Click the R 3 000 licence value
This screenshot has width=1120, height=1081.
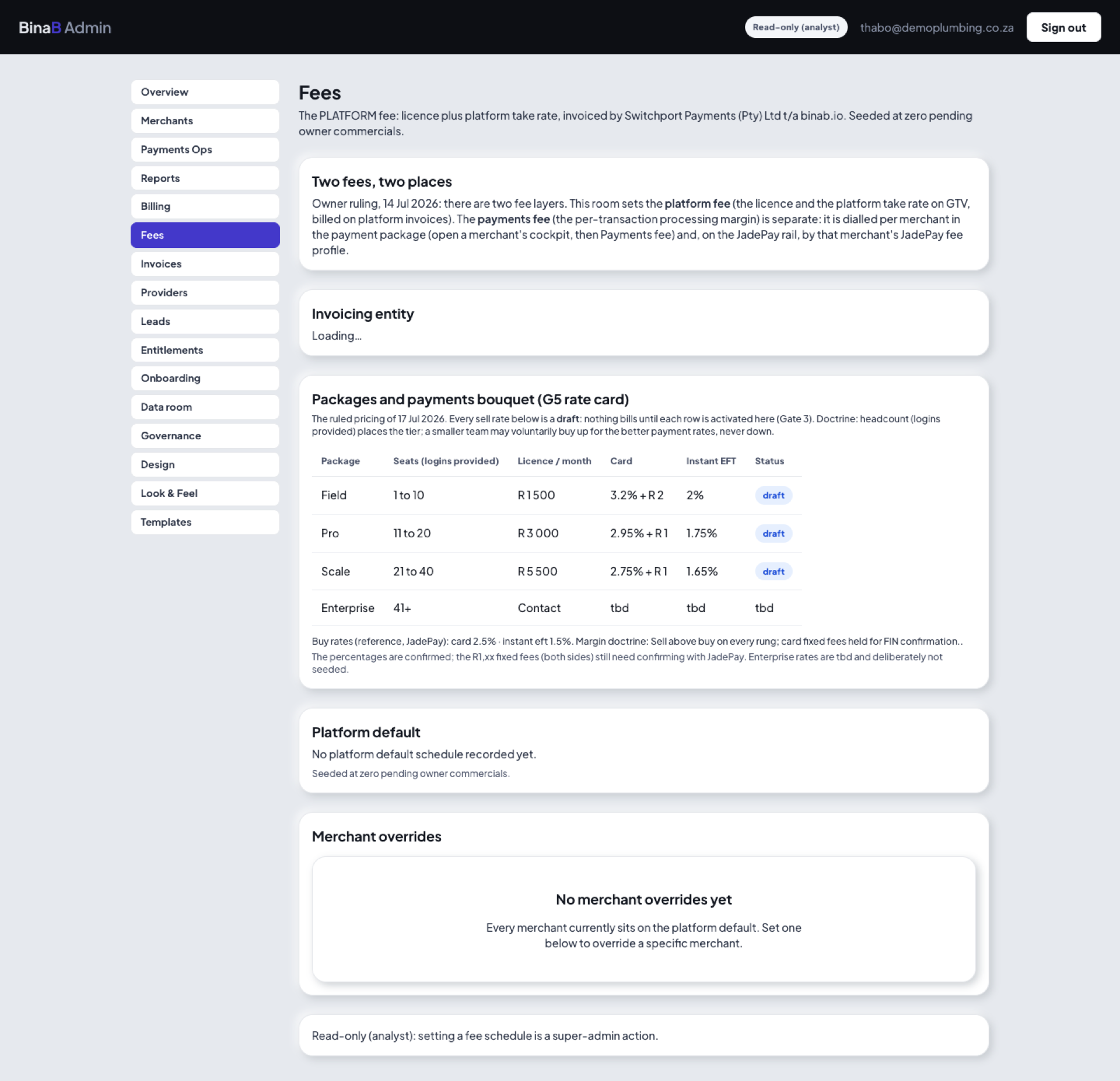point(538,533)
